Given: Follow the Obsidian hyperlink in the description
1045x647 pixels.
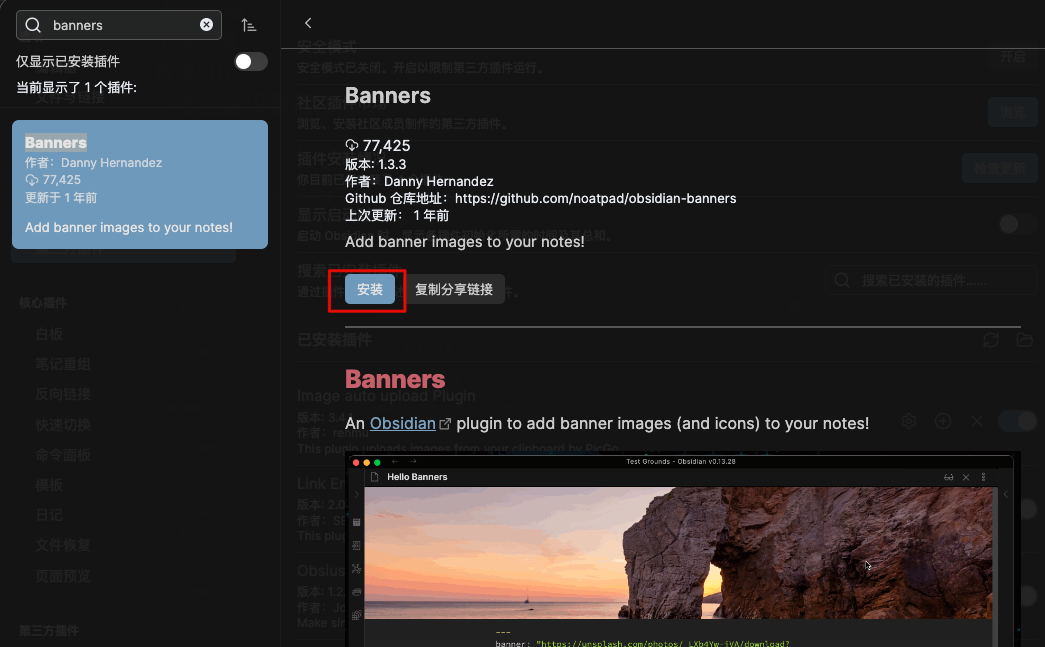Looking at the screenshot, I should 402,424.
